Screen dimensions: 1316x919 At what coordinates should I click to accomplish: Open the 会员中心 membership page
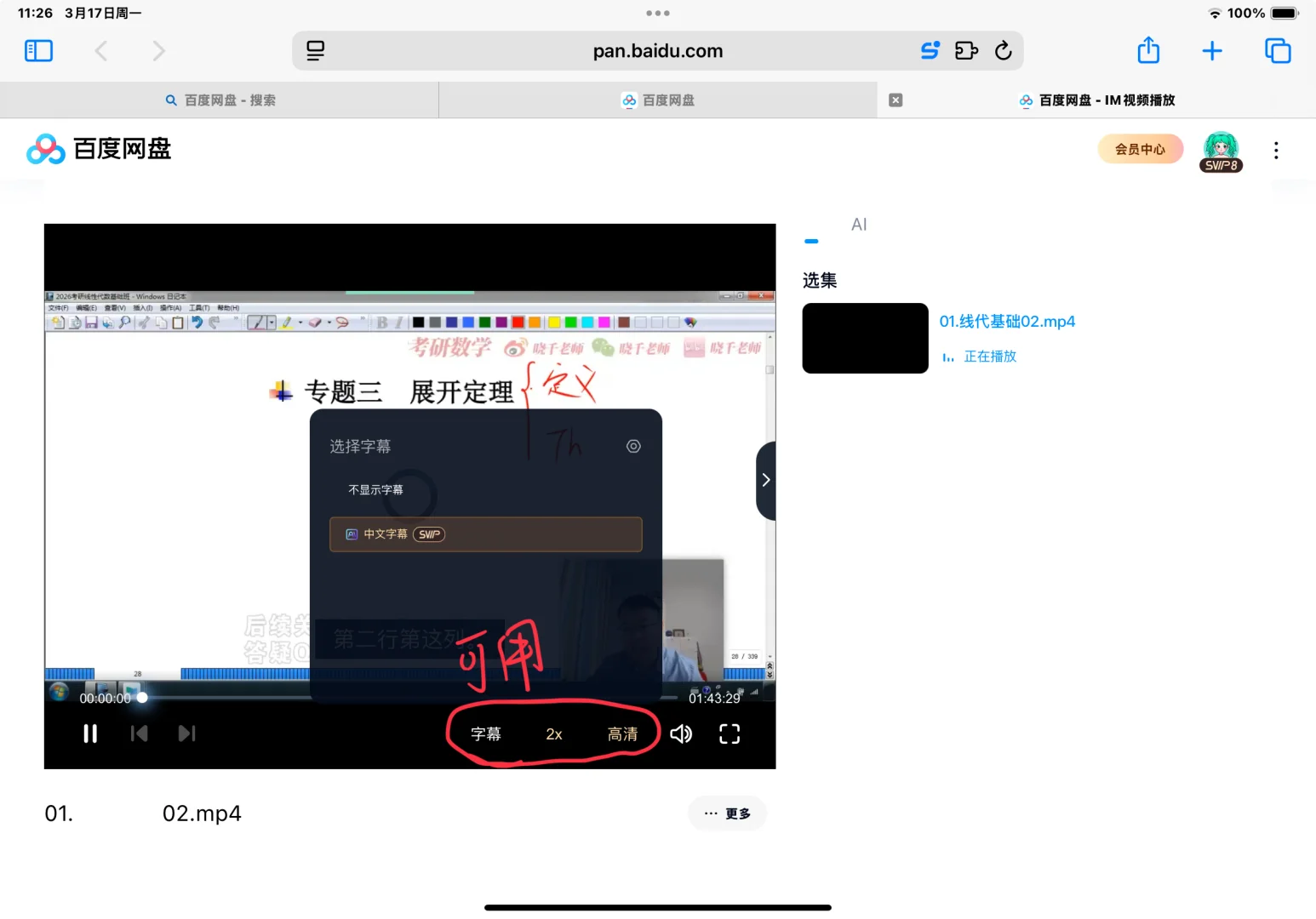point(1140,149)
